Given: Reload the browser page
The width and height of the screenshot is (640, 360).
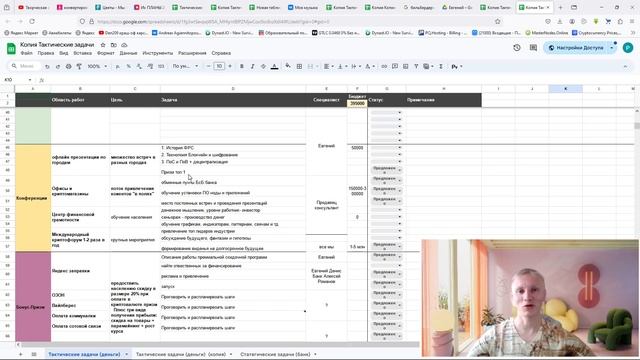Looking at the screenshot, I should click(32, 21).
